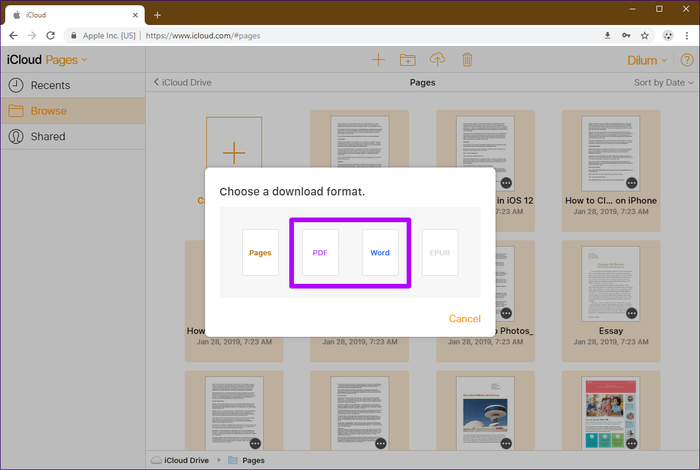Click the password key icon in address bar
This screenshot has height=470, width=700.
[x=626, y=36]
